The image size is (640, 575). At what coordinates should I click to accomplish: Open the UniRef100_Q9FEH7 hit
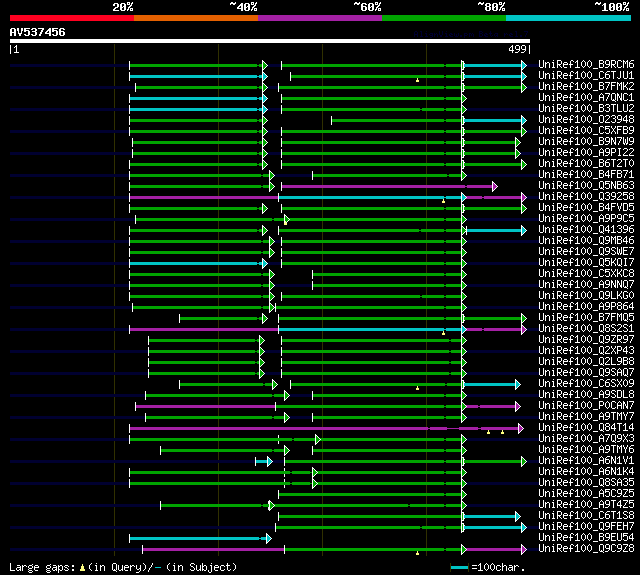pos(586,527)
